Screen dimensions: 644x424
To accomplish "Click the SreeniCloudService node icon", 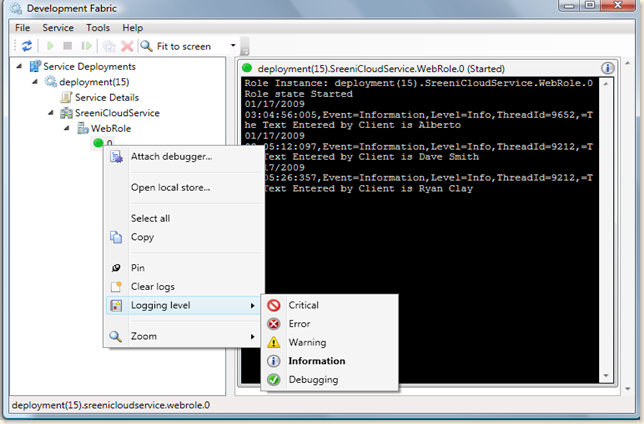I will [66, 113].
